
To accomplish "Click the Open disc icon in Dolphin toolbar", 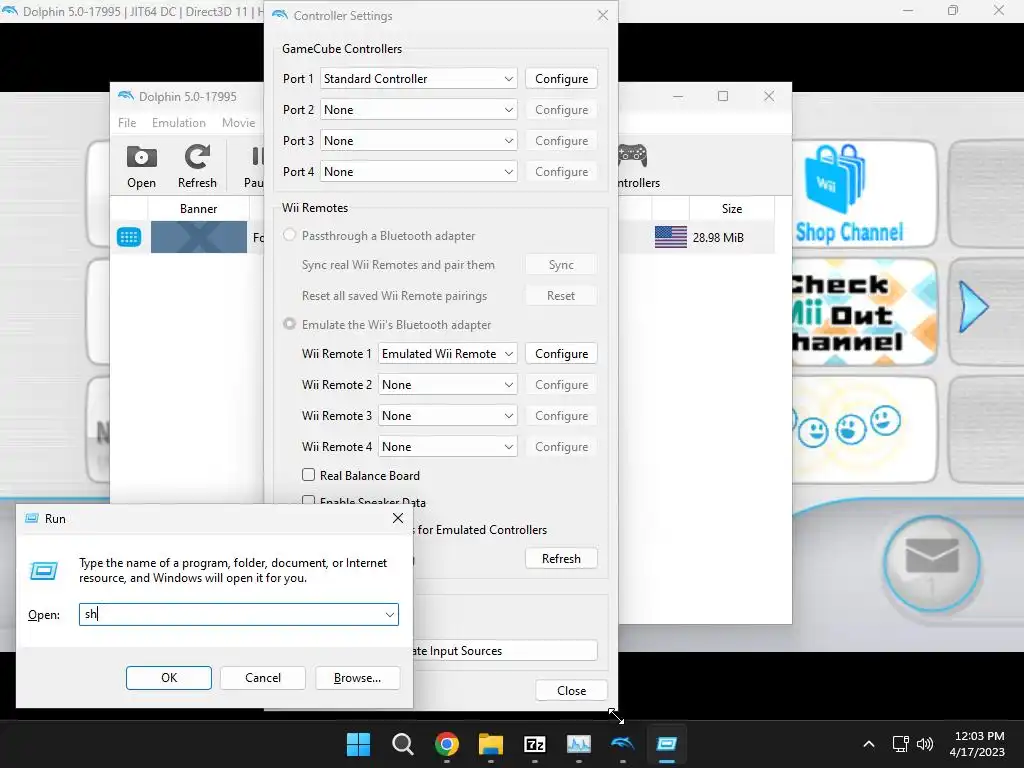I will [x=141, y=157].
